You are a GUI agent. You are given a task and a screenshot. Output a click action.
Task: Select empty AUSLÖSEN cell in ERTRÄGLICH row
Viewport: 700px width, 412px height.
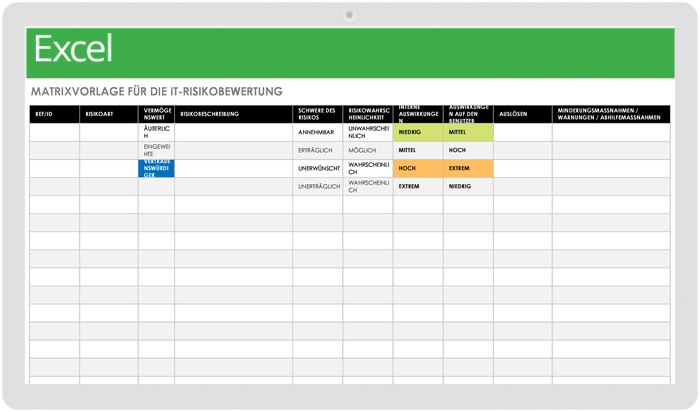pos(523,150)
